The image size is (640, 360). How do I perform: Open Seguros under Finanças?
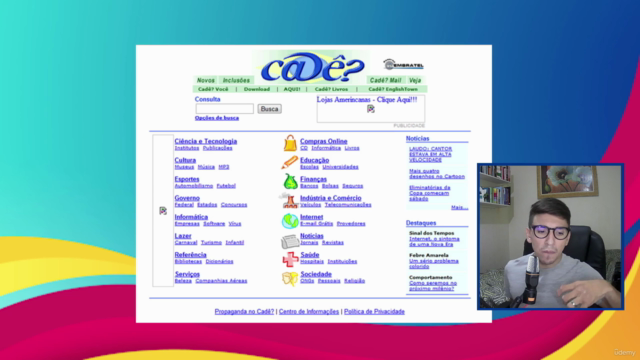point(353,186)
